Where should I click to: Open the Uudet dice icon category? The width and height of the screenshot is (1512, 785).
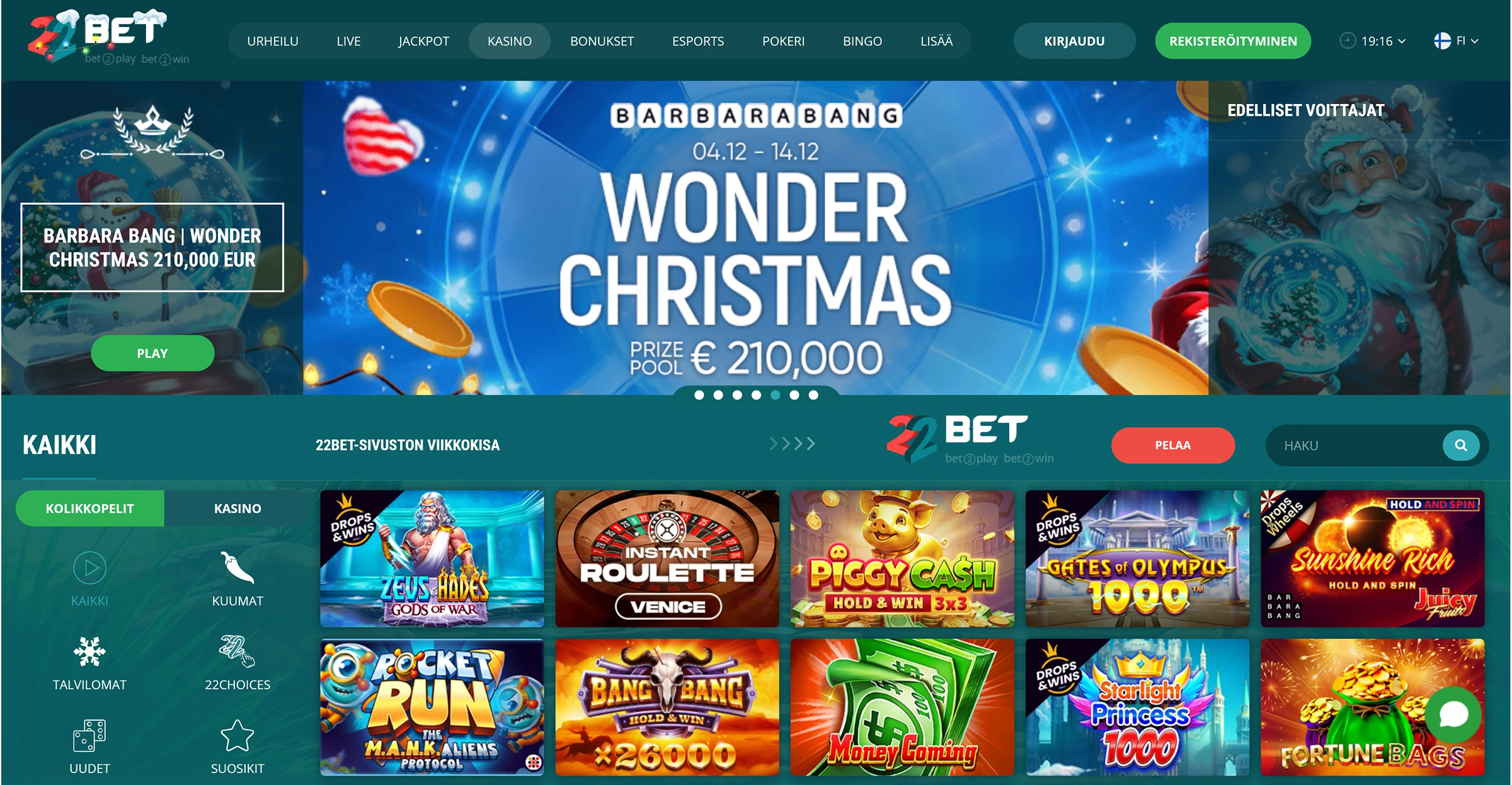(89, 735)
